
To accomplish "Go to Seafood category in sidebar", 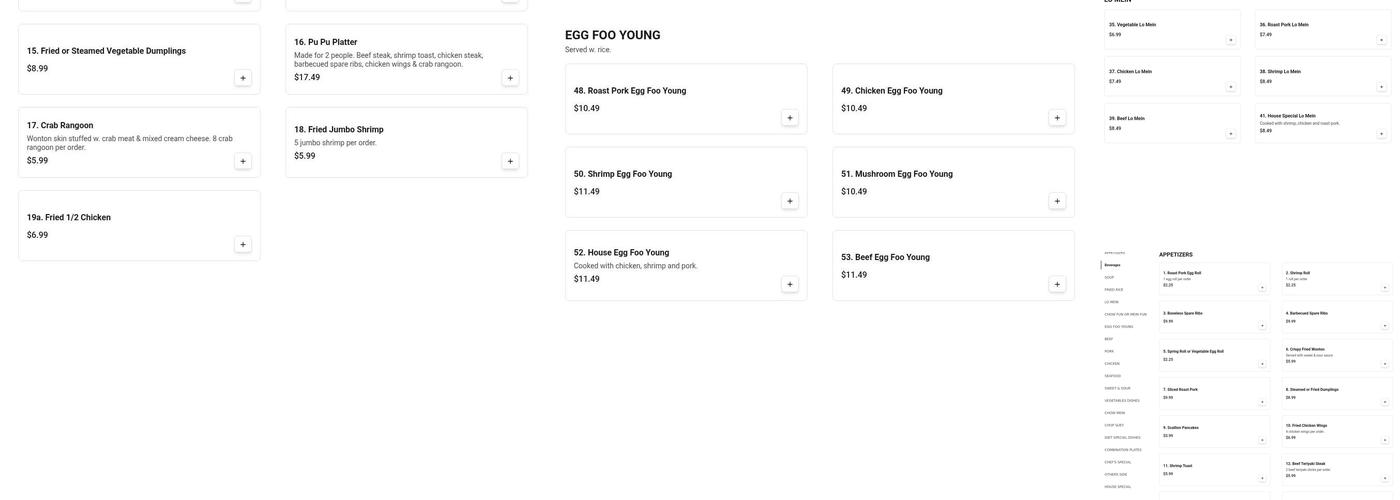I will (1113, 376).
